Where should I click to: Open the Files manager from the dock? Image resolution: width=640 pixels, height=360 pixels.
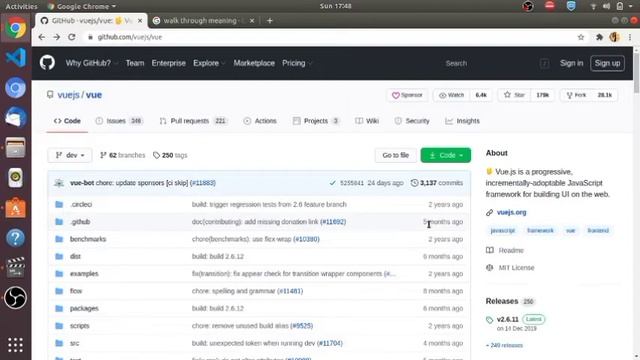coord(16,148)
